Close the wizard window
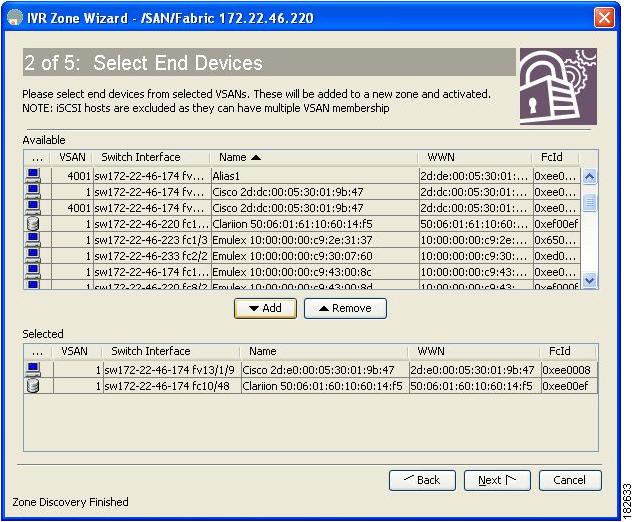The width and height of the screenshot is (635, 522). click(604, 18)
